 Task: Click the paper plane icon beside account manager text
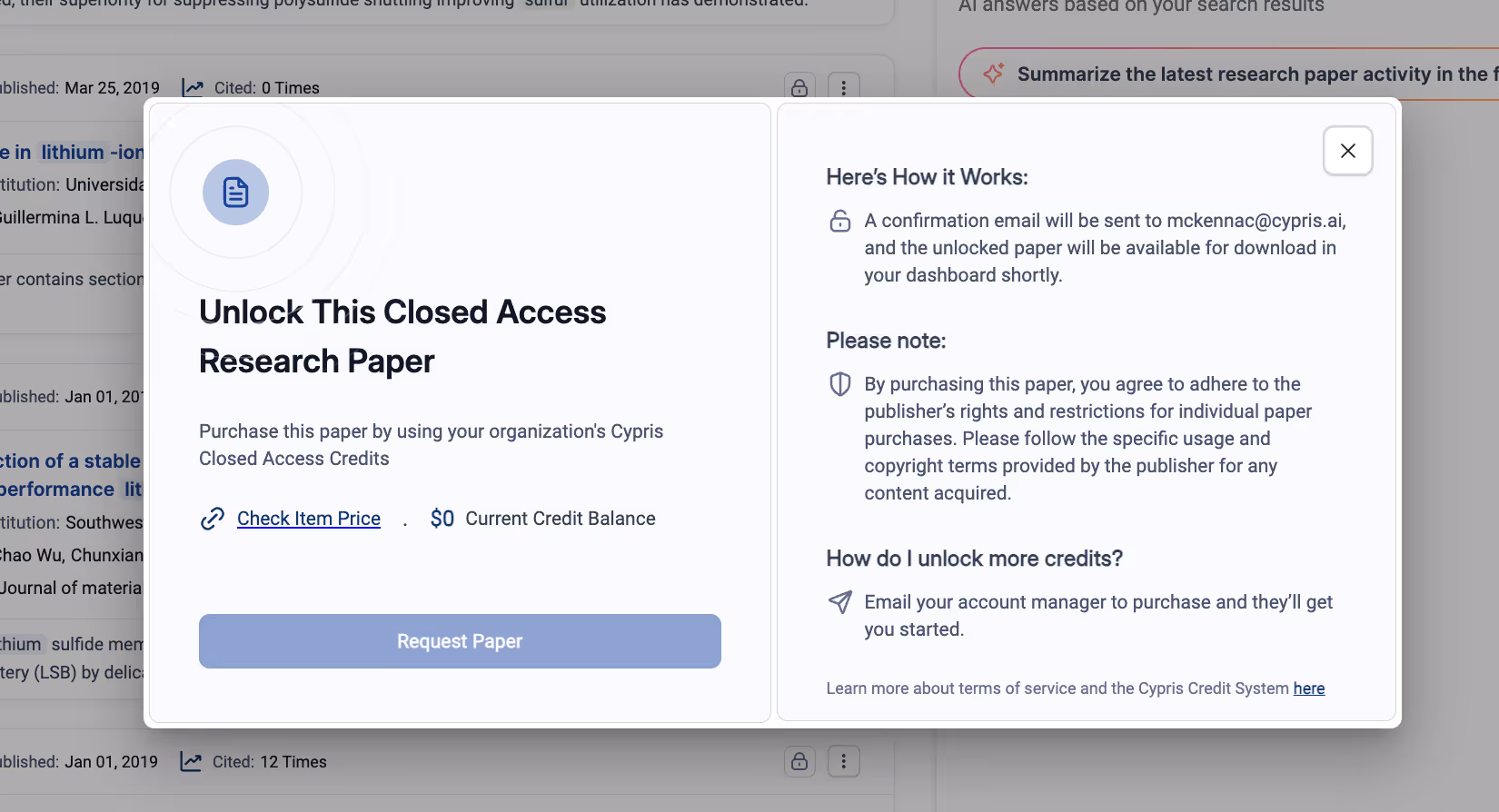pos(840,601)
